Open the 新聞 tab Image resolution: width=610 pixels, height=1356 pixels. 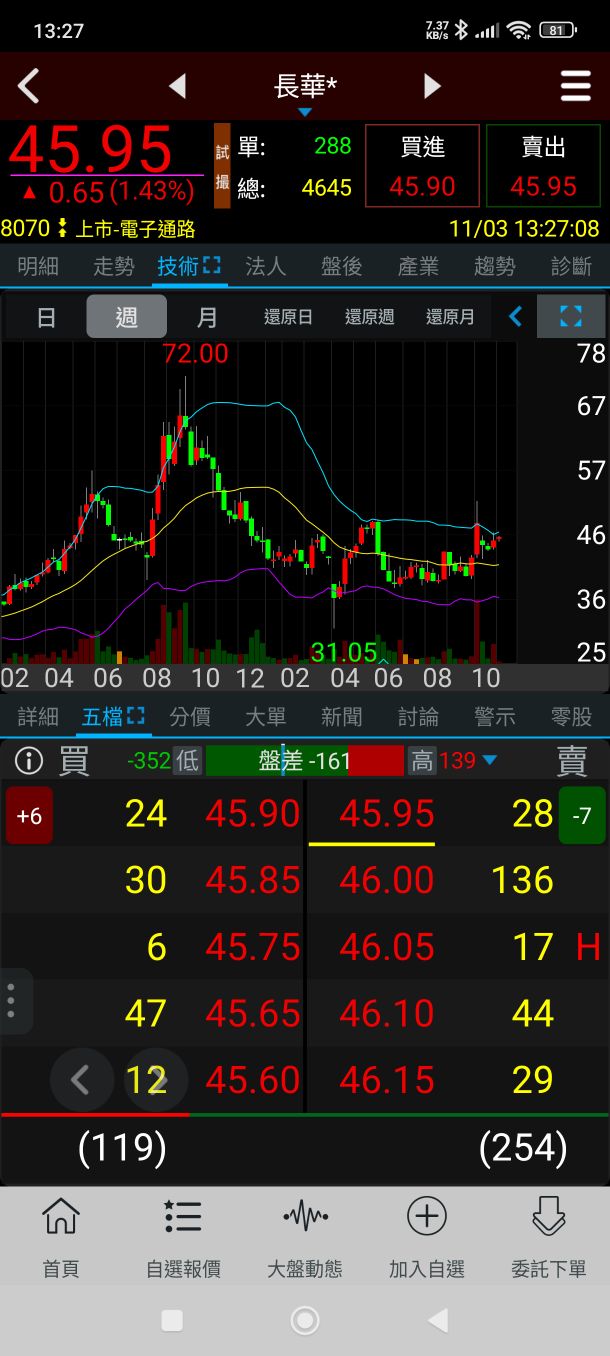click(341, 717)
